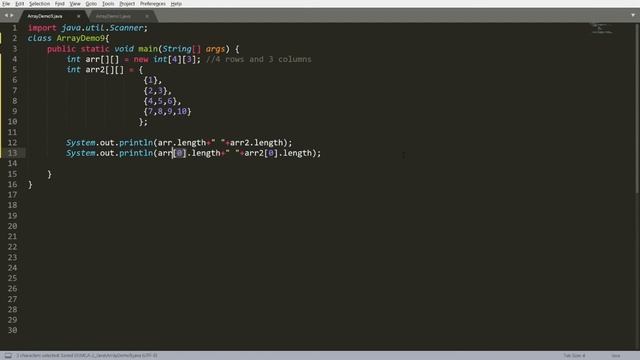640x360 pixels.
Task: Click 'println' on line 12
Action: point(136,142)
